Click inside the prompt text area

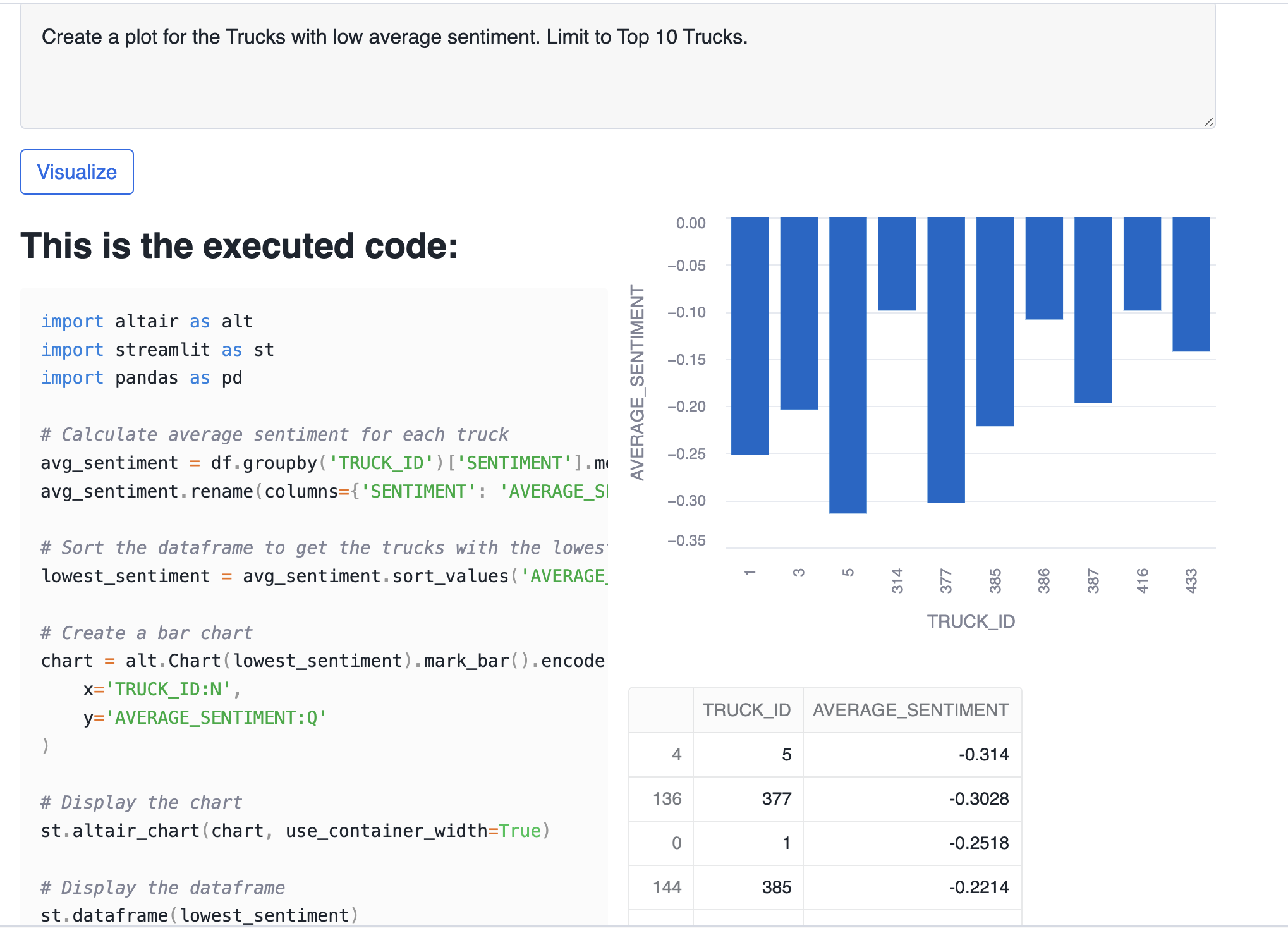(x=617, y=66)
